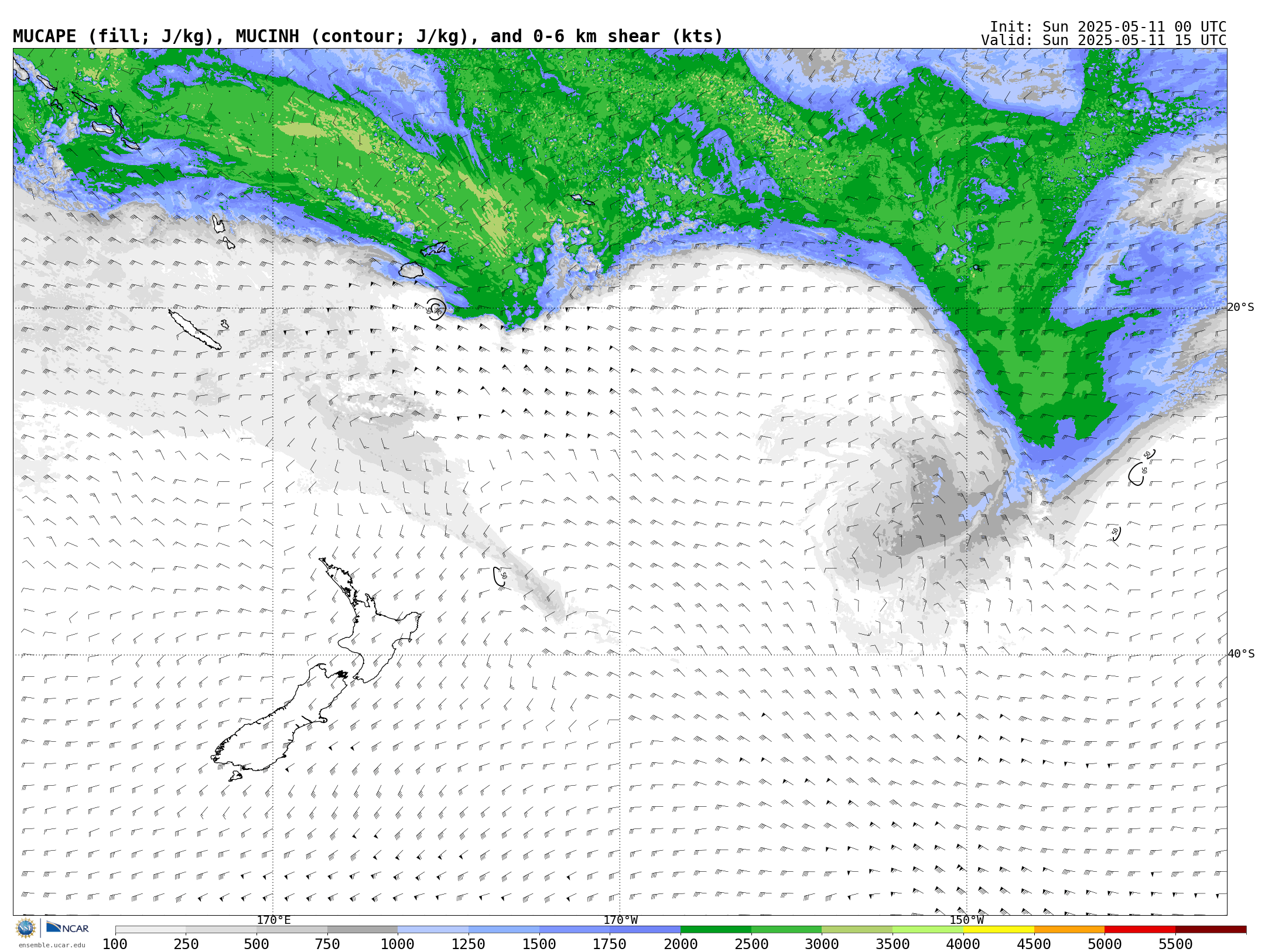Pick the olive green 3000-3500 colorbar swatch
Viewport: 1265px width, 952px height.
tap(857, 930)
